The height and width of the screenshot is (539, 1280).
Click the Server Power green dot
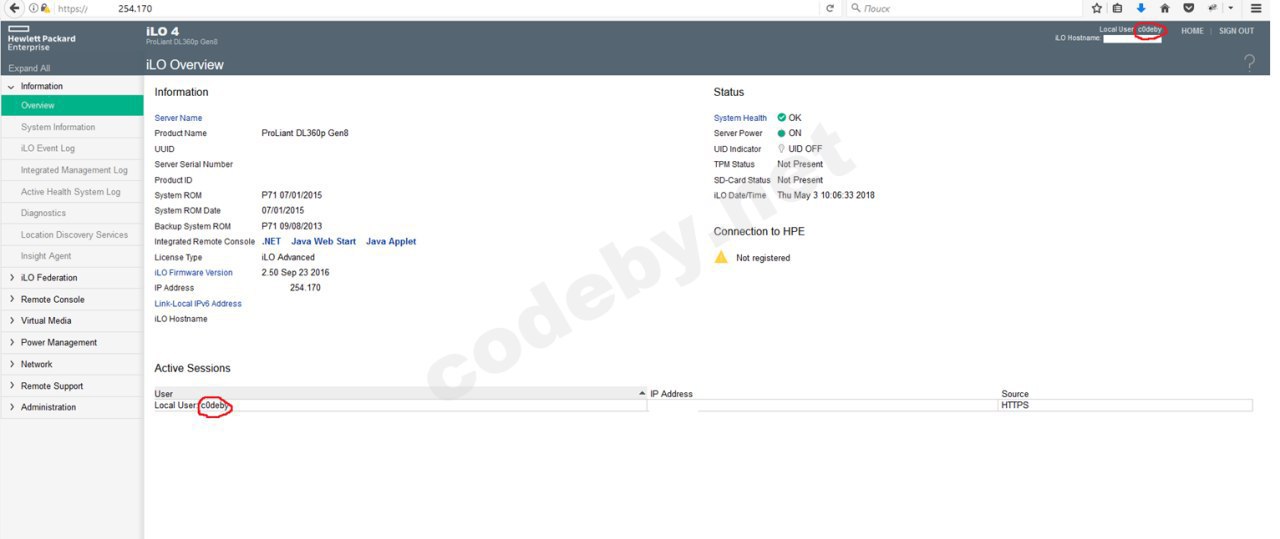pyautogui.click(x=782, y=133)
